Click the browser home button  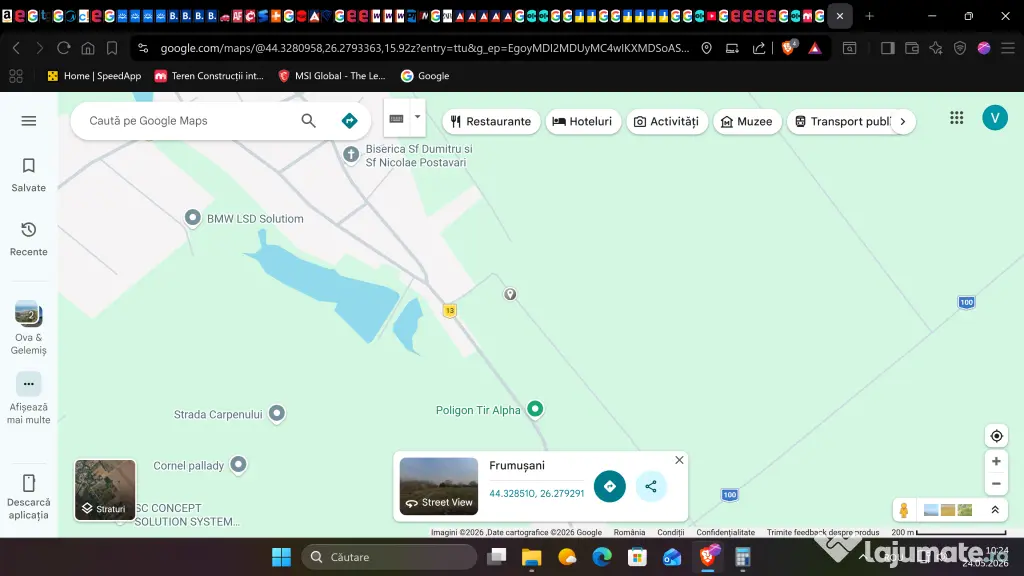(88, 48)
